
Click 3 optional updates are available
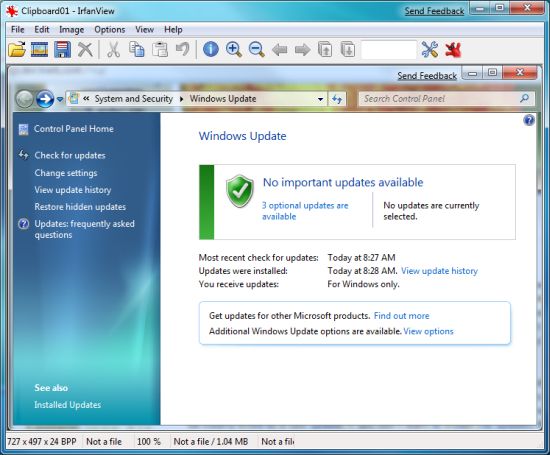(x=305, y=211)
